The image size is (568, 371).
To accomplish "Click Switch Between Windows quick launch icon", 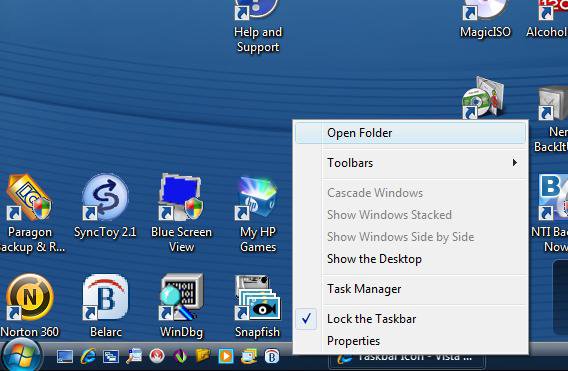I will click(x=111, y=357).
